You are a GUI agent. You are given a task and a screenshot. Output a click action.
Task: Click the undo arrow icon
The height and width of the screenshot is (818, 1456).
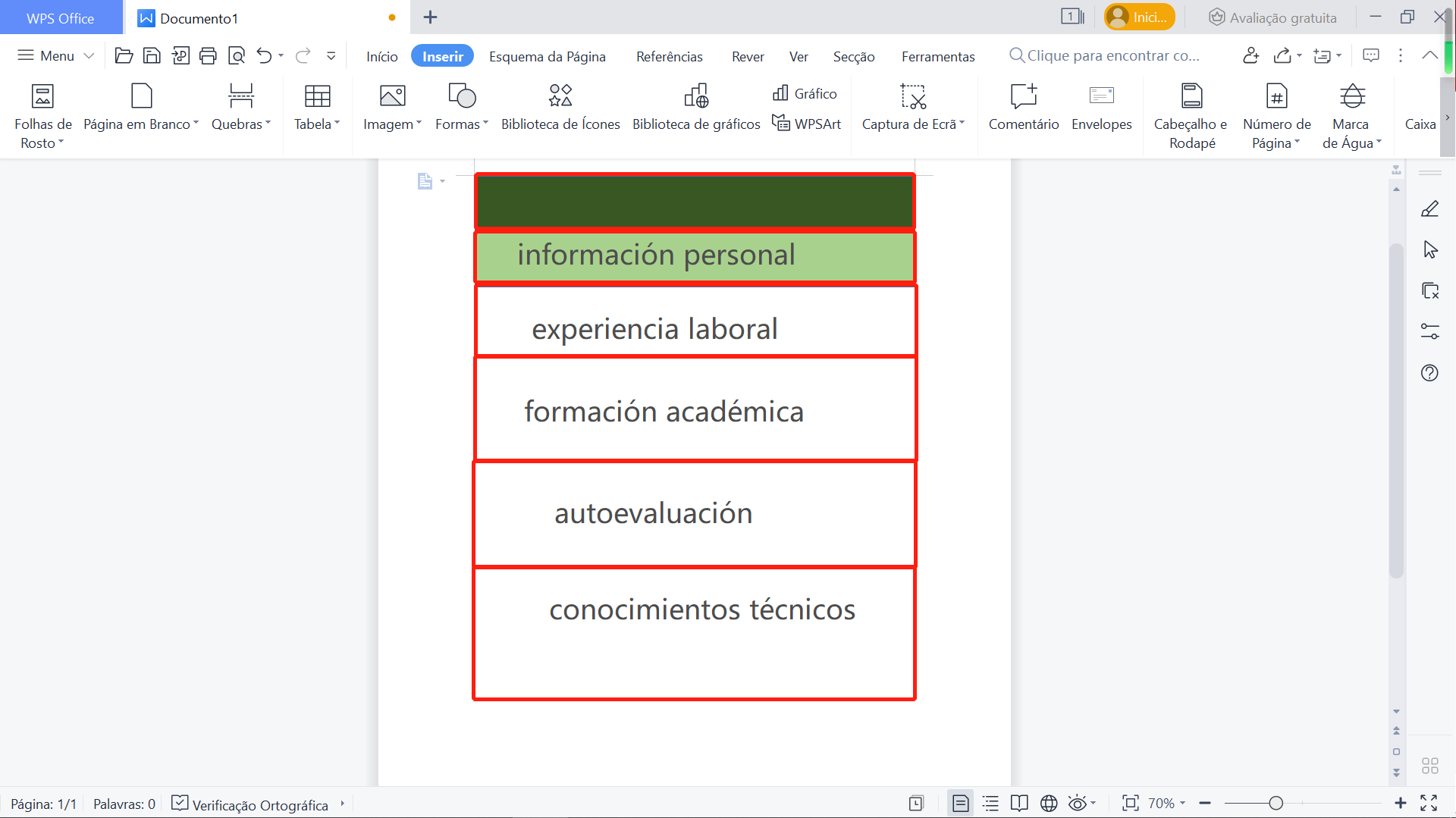click(264, 55)
